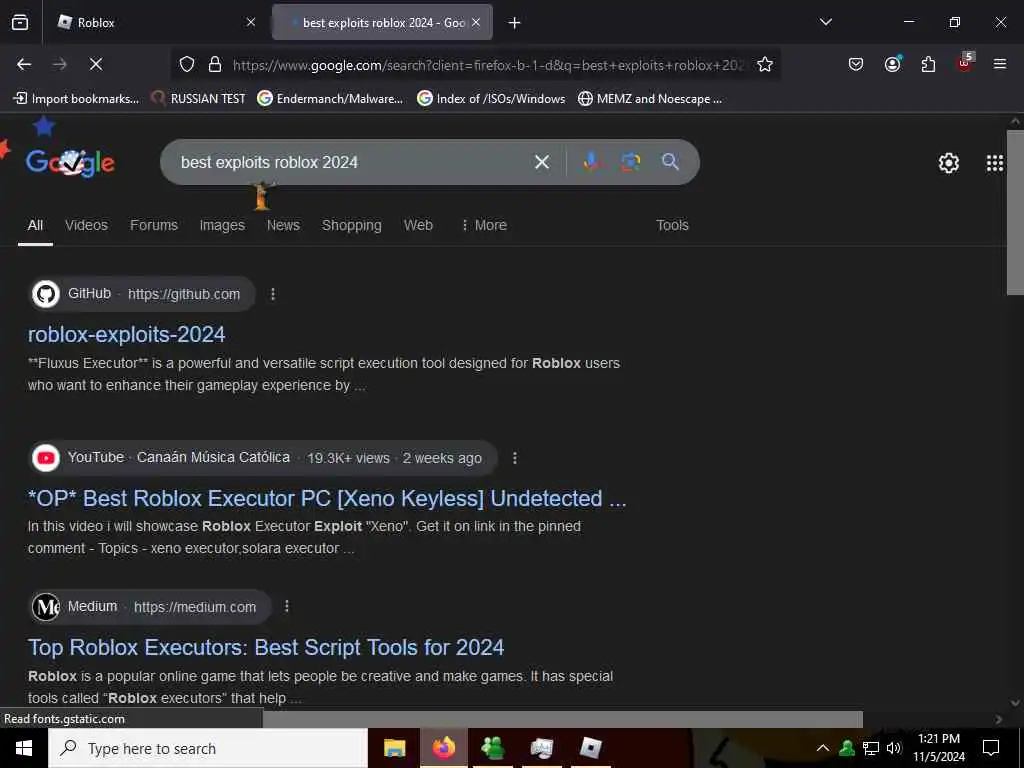
Task: Select the Shopping search tab
Action: 351,225
